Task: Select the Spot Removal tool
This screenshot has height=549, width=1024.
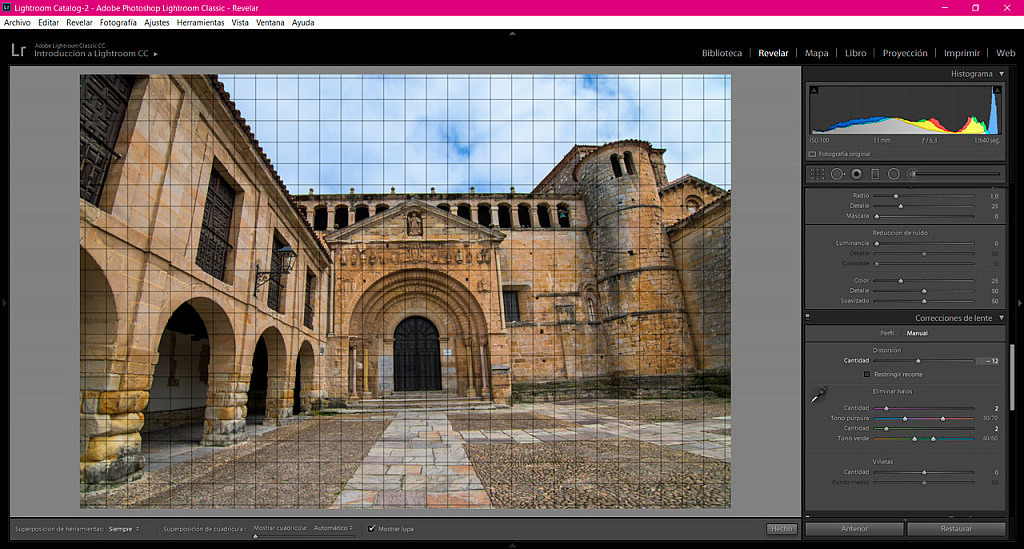Action: tap(837, 174)
